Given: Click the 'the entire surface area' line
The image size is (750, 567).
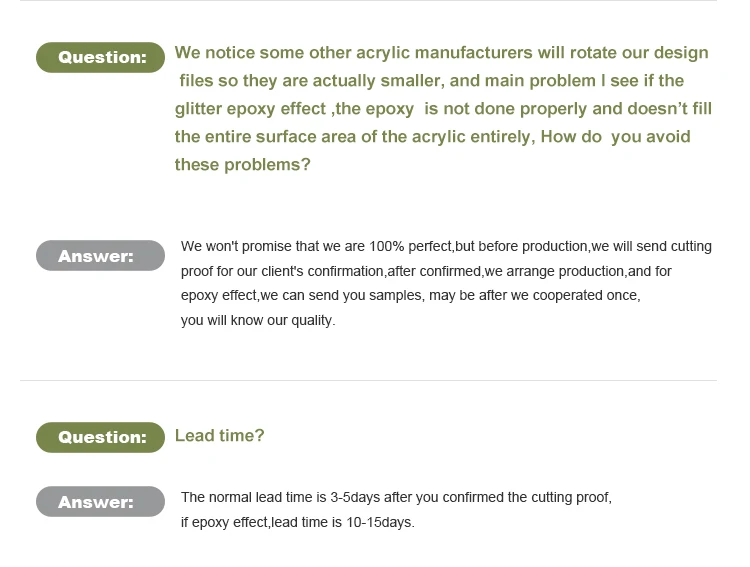Looking at the screenshot, I should [x=432, y=137].
